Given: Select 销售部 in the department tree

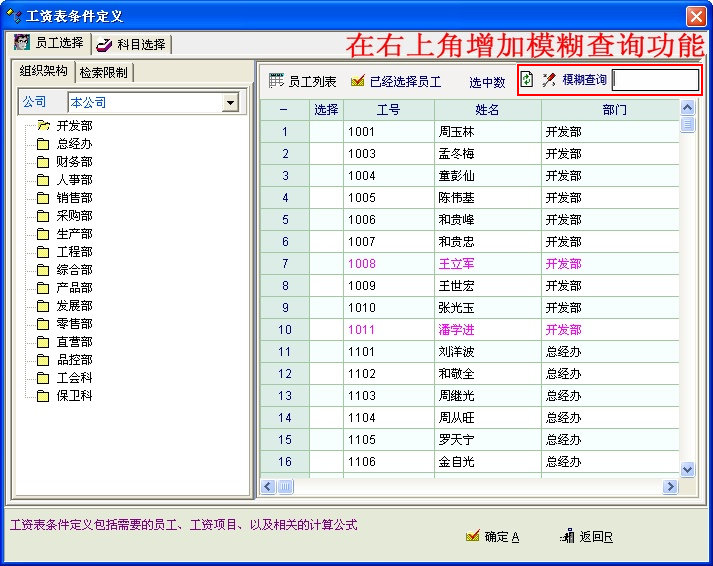Looking at the screenshot, I should tap(74, 198).
